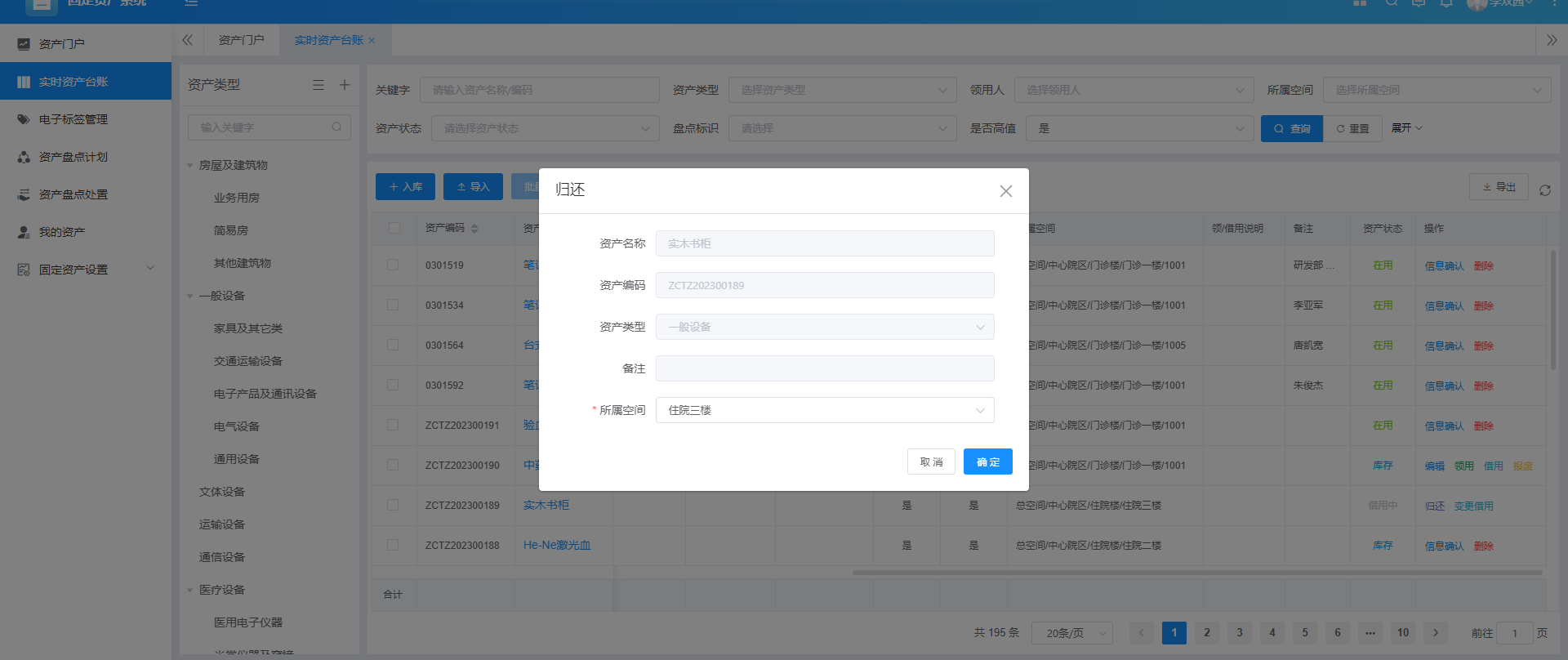Tick checkbox for asset ZCTZ202300188
Viewport: 1568px width, 660px height.
coord(393,545)
